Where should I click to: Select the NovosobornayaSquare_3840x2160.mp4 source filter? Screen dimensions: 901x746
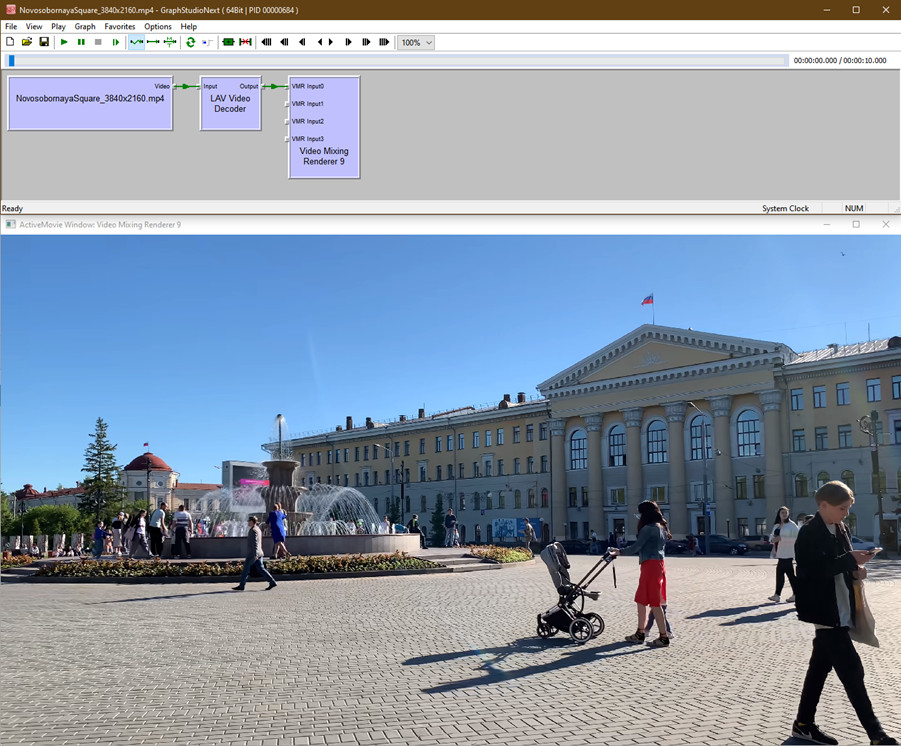90,108
